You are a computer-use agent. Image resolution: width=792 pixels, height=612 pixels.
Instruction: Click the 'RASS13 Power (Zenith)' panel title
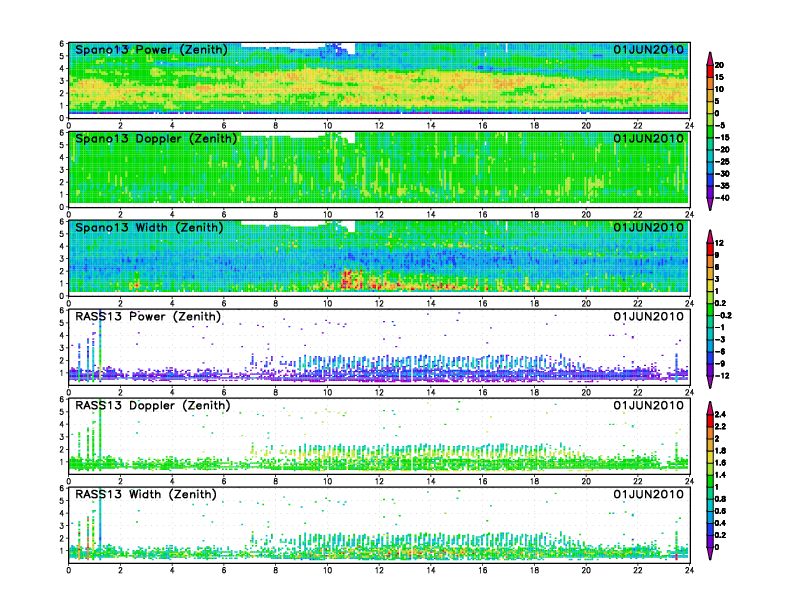coord(148,317)
